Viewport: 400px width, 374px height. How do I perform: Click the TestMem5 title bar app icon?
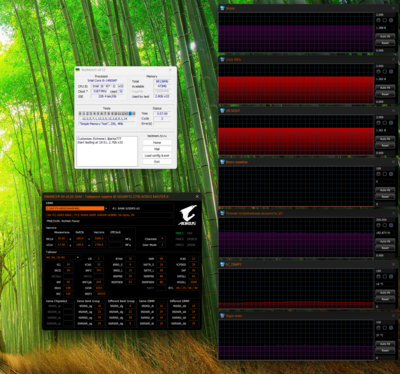tap(78, 70)
